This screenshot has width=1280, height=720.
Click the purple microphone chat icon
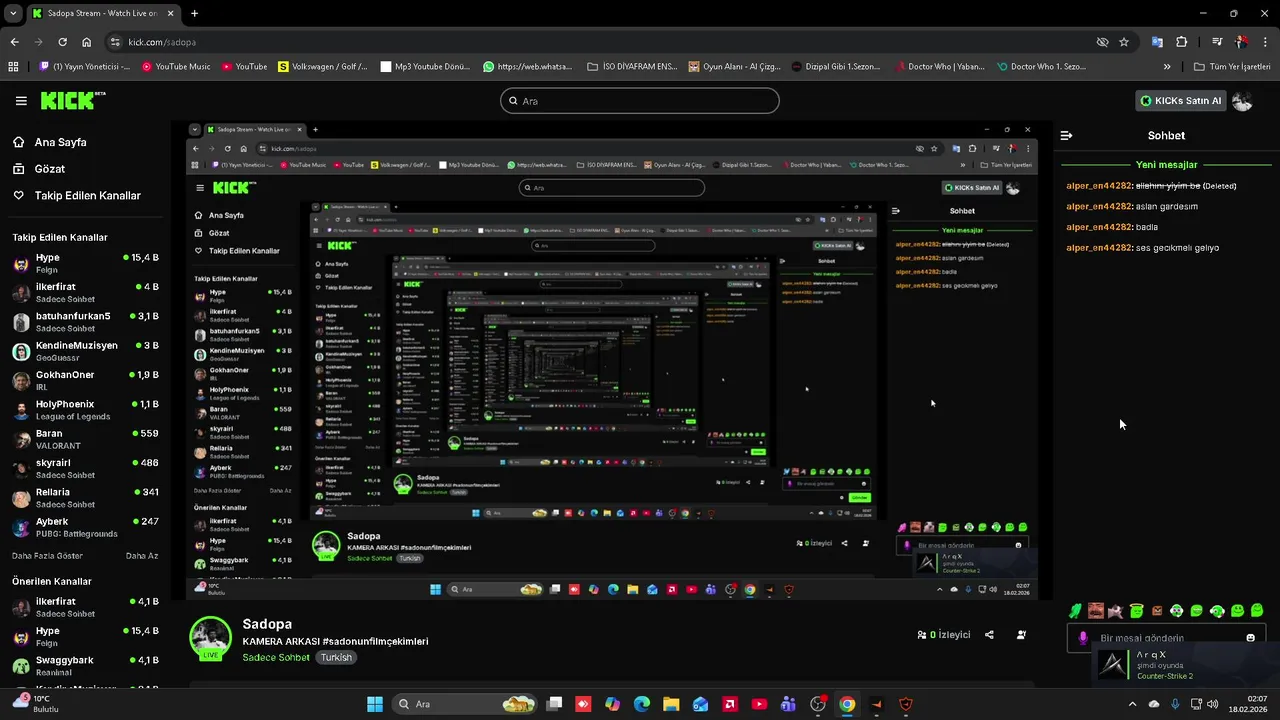click(1083, 638)
